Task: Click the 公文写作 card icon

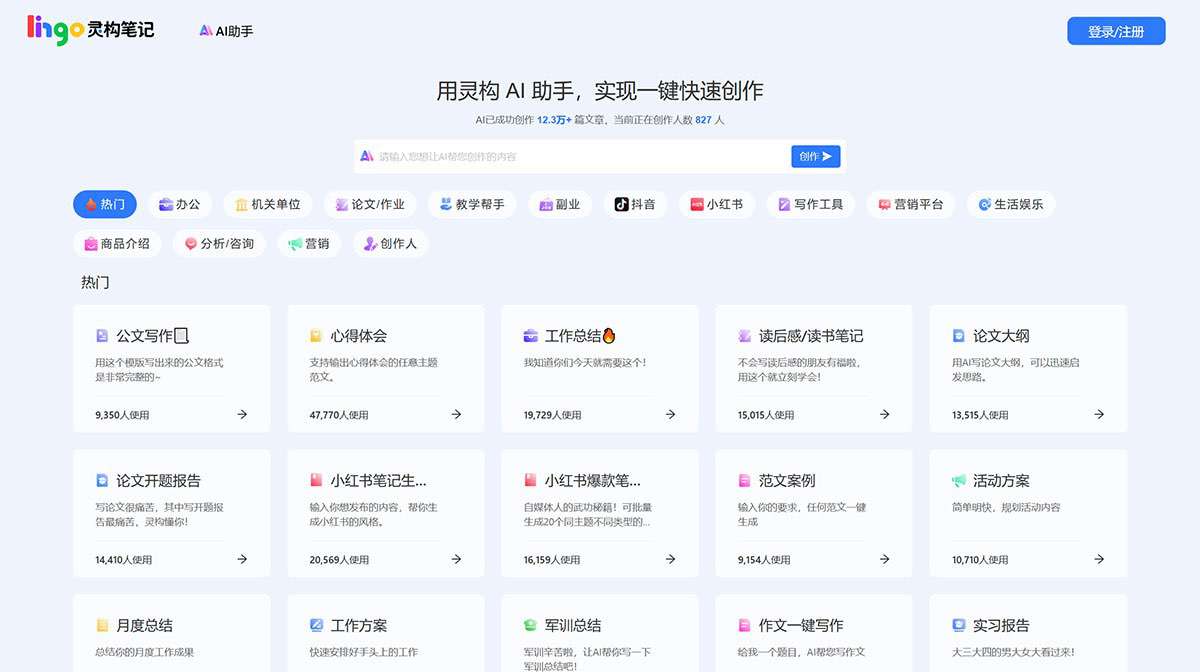Action: click(x=102, y=336)
